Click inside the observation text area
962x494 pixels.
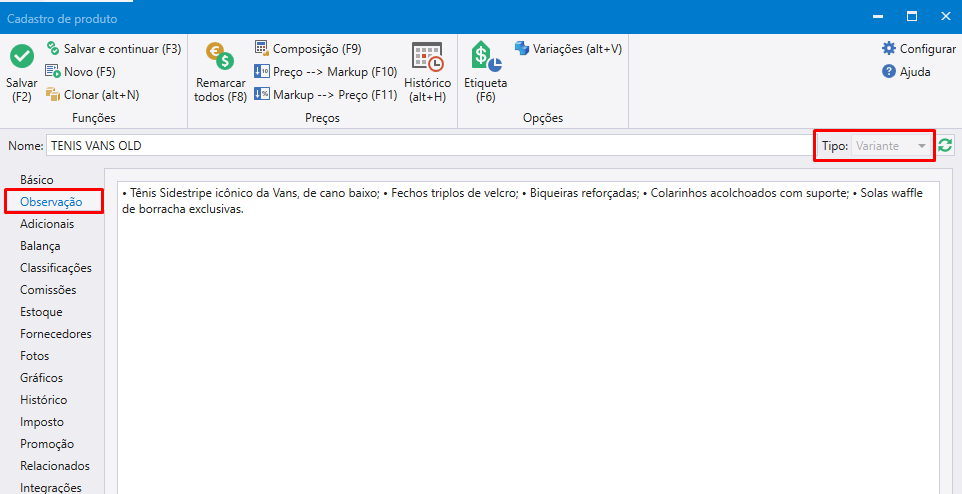(x=528, y=338)
